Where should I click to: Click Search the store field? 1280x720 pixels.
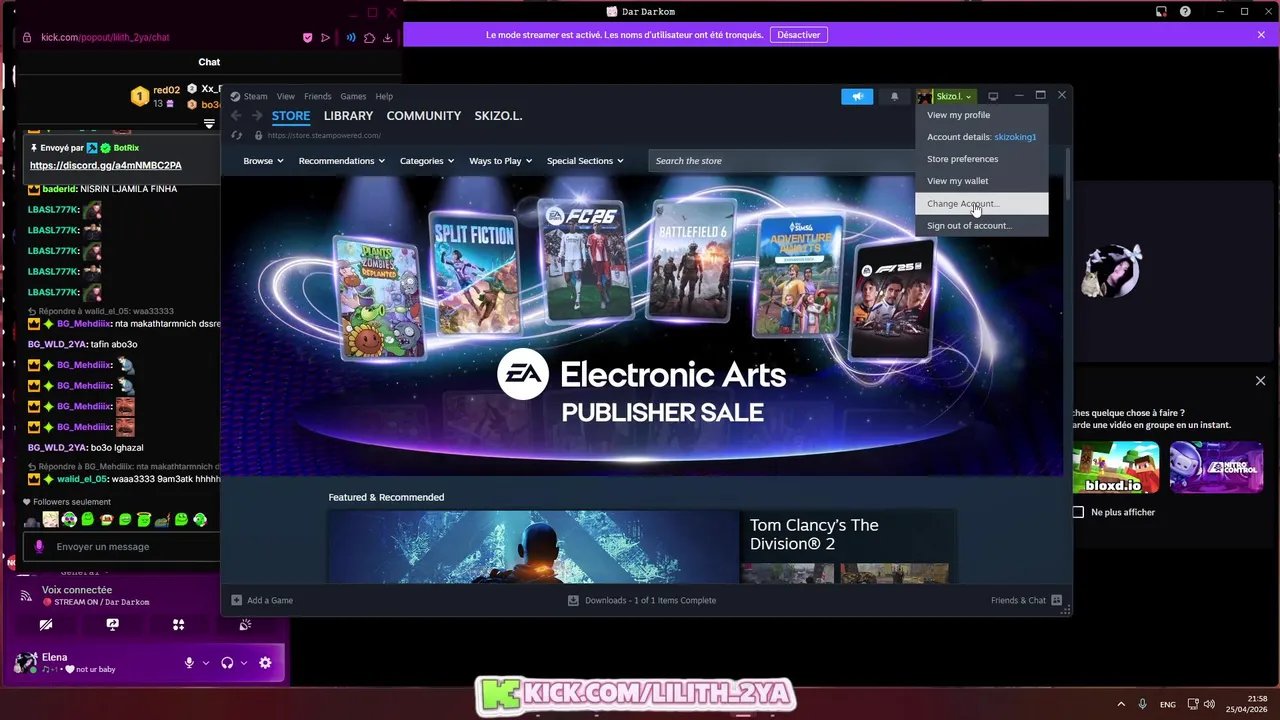coord(780,161)
